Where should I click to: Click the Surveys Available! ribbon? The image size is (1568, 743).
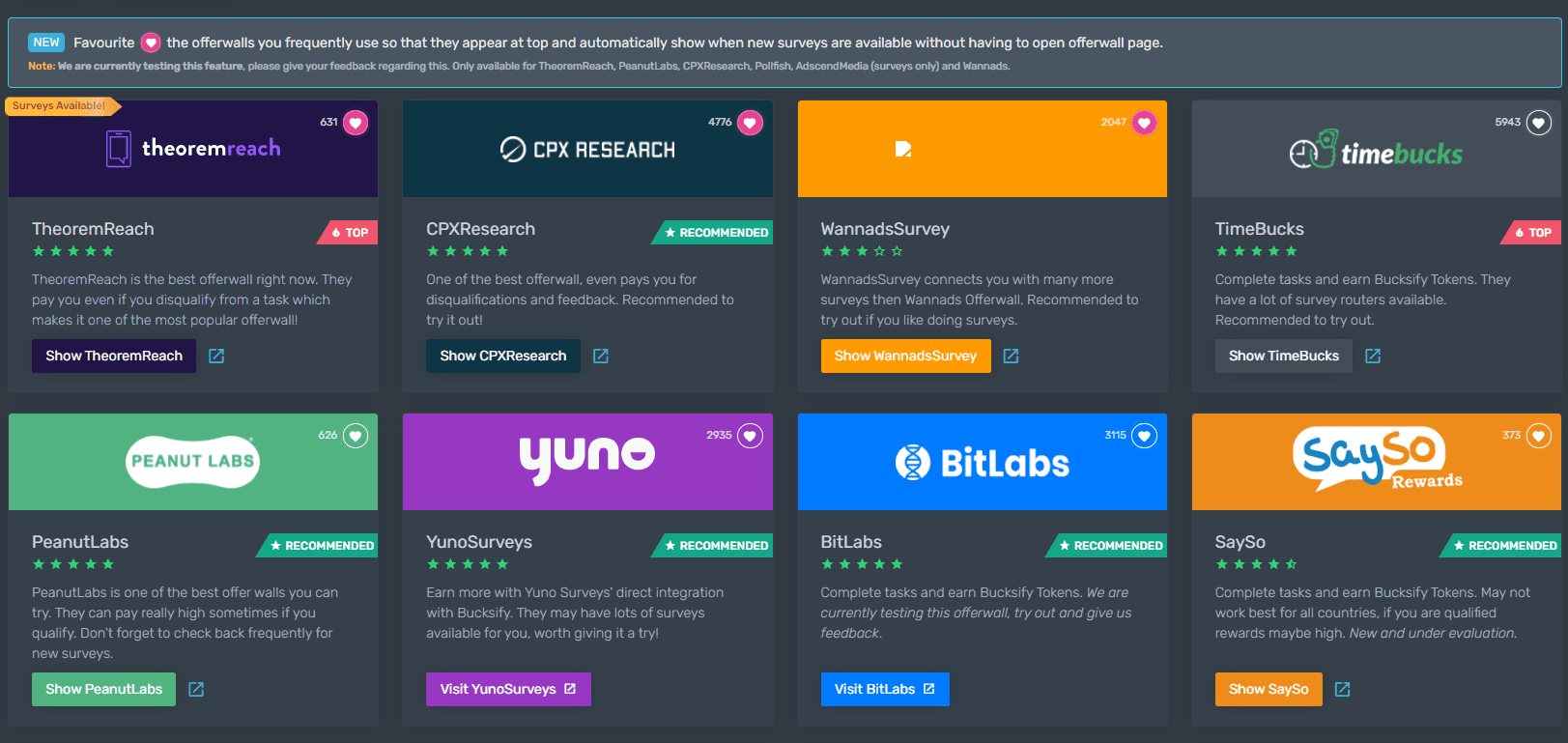(62, 105)
